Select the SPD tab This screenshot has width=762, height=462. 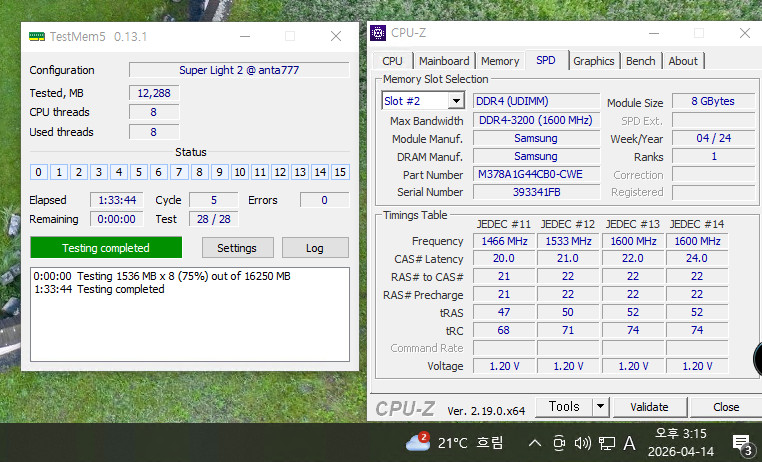tap(546, 60)
